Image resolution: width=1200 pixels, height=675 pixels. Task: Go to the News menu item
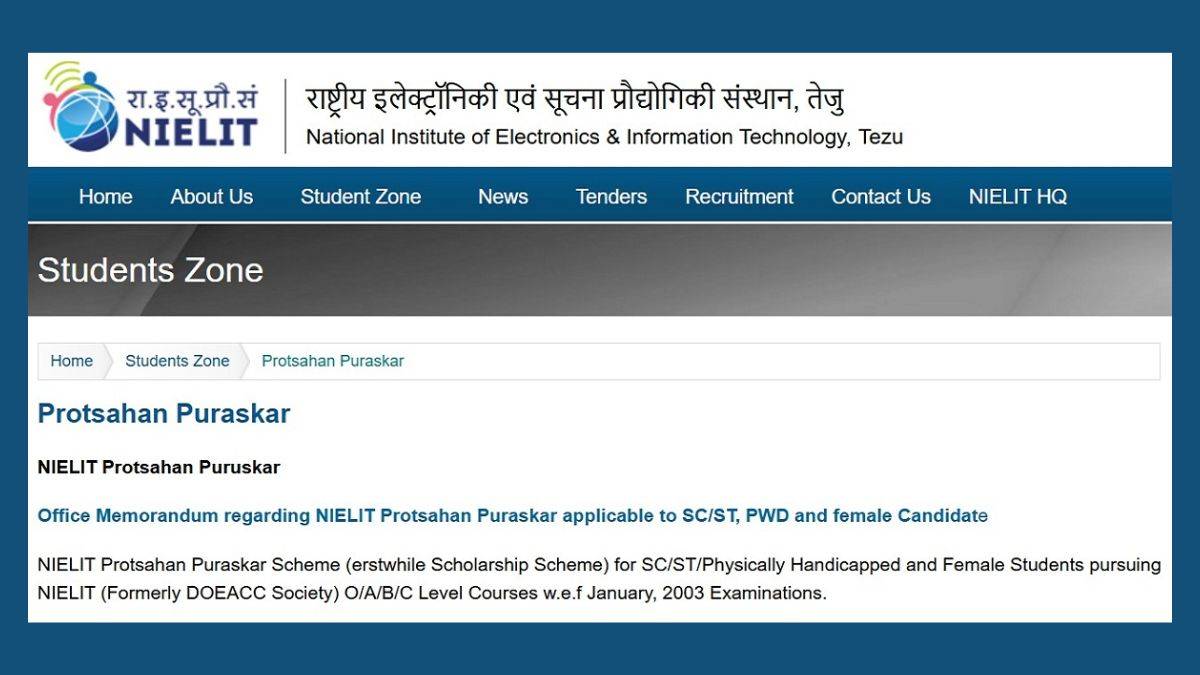(x=502, y=197)
